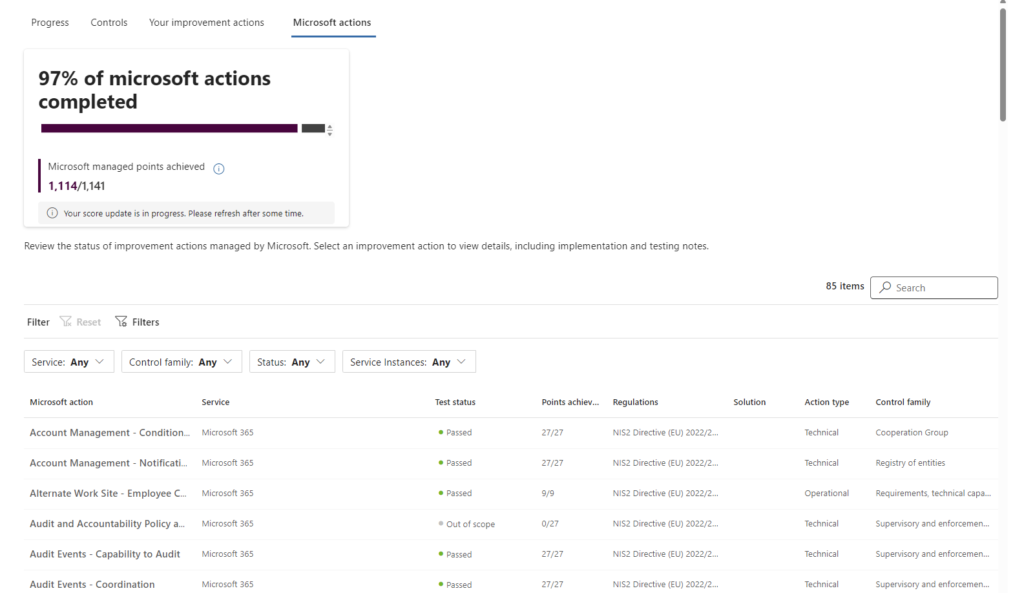Open the Audit Events - Coordination action
The height and width of the screenshot is (593, 1024).
coord(92,584)
